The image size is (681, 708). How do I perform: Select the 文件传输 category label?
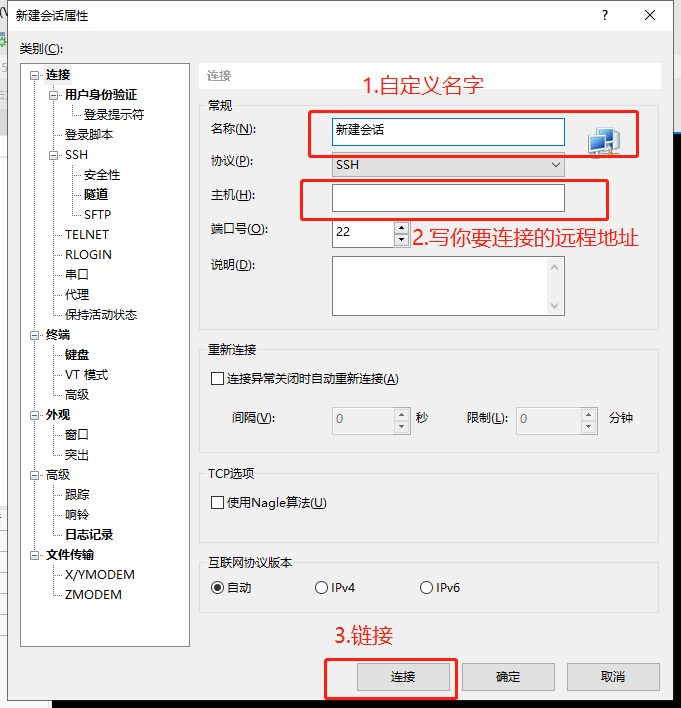[70, 555]
